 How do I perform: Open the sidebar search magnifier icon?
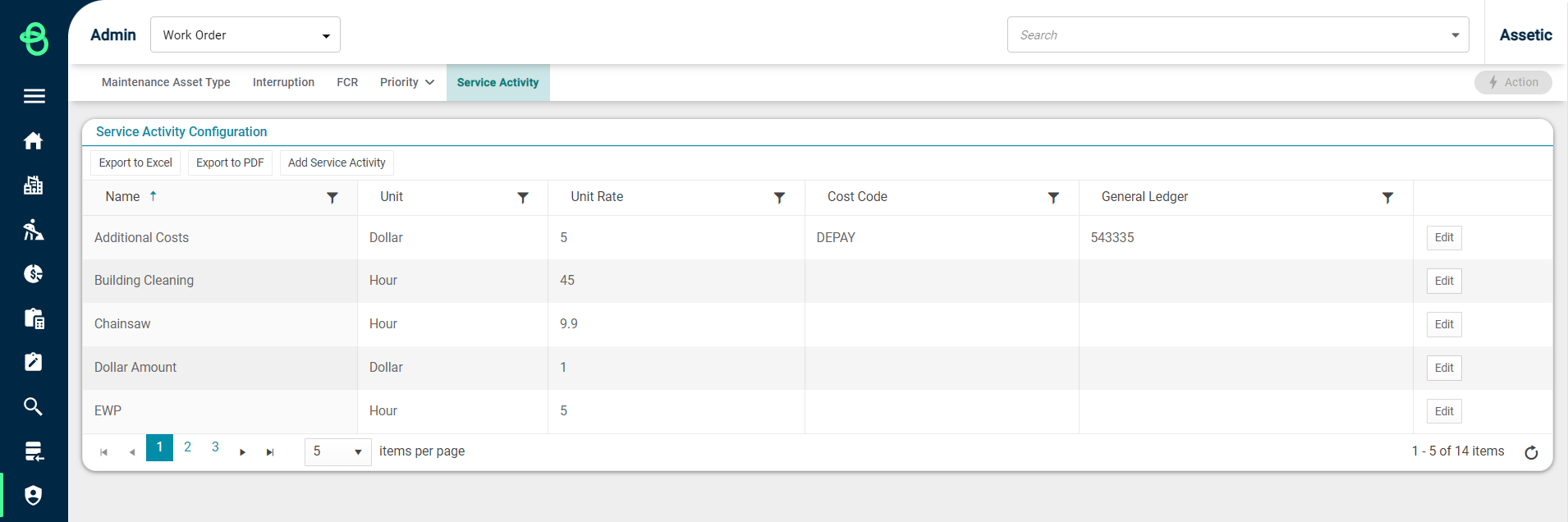[34, 406]
